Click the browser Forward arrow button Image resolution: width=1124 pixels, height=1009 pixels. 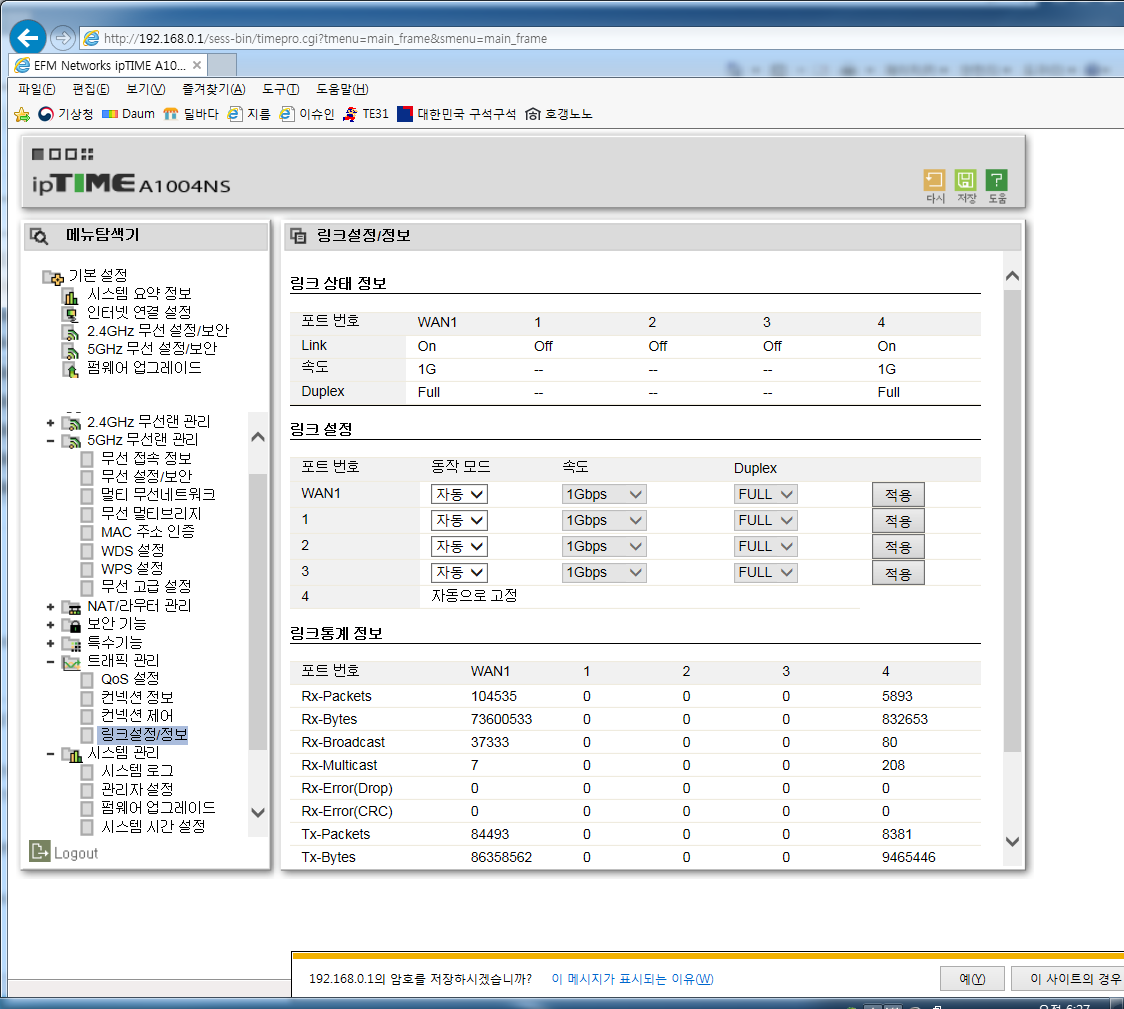(63, 37)
